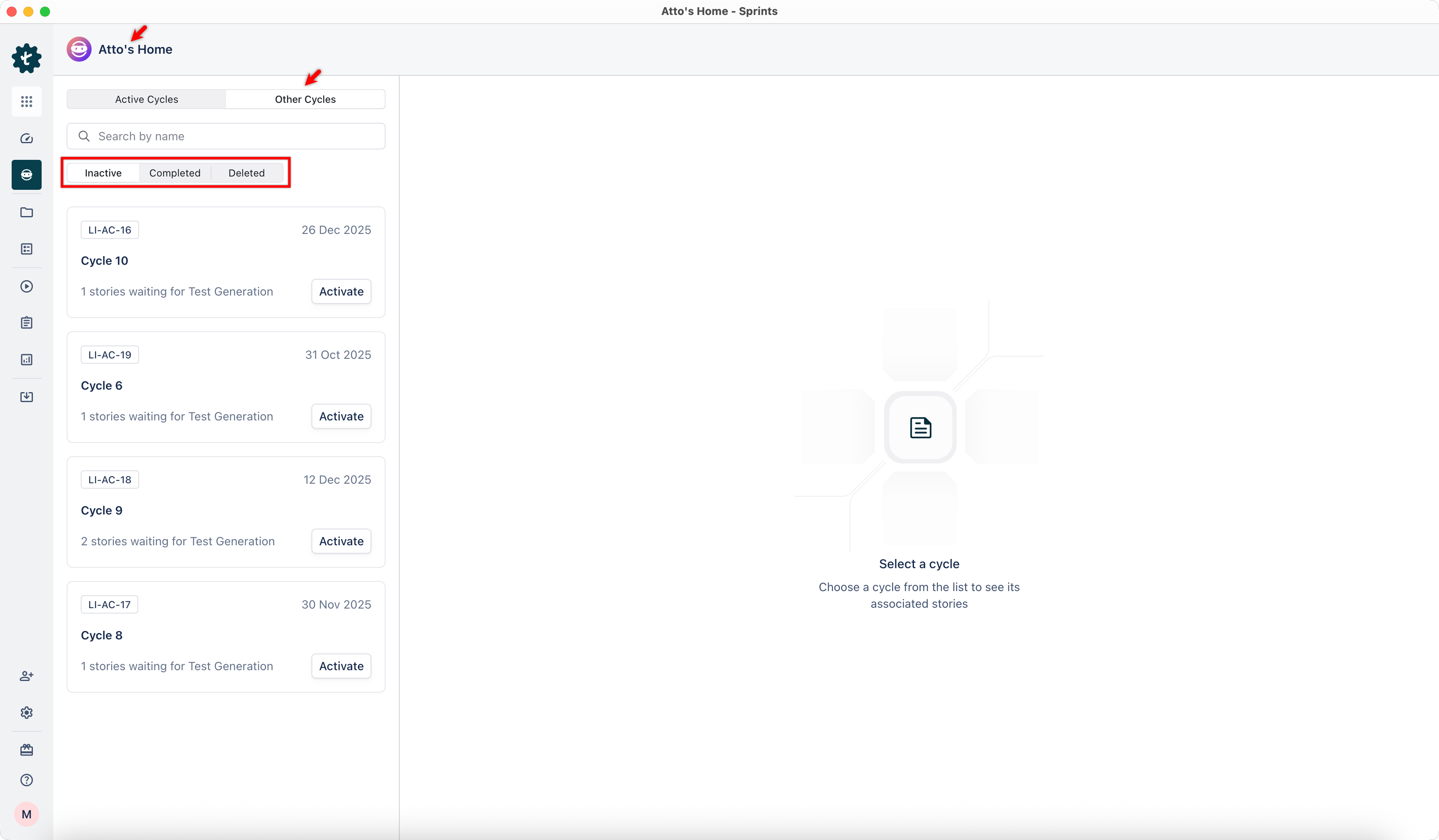
Task: Open settings gear icon in sidebar
Action: click(x=26, y=713)
